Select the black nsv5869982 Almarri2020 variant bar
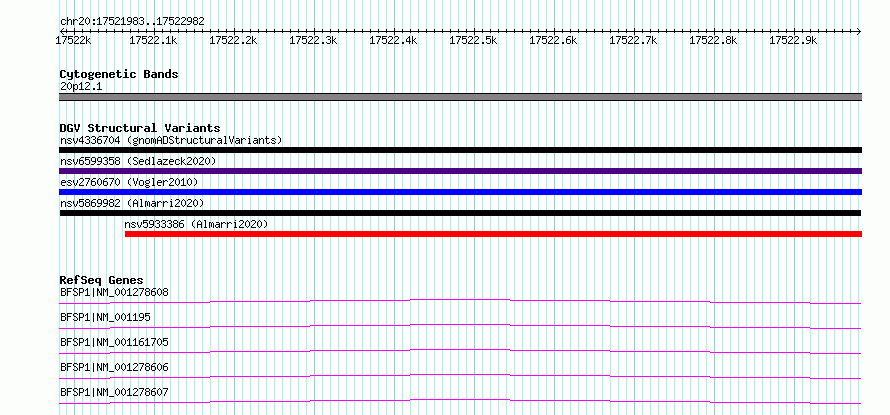 coord(460,213)
